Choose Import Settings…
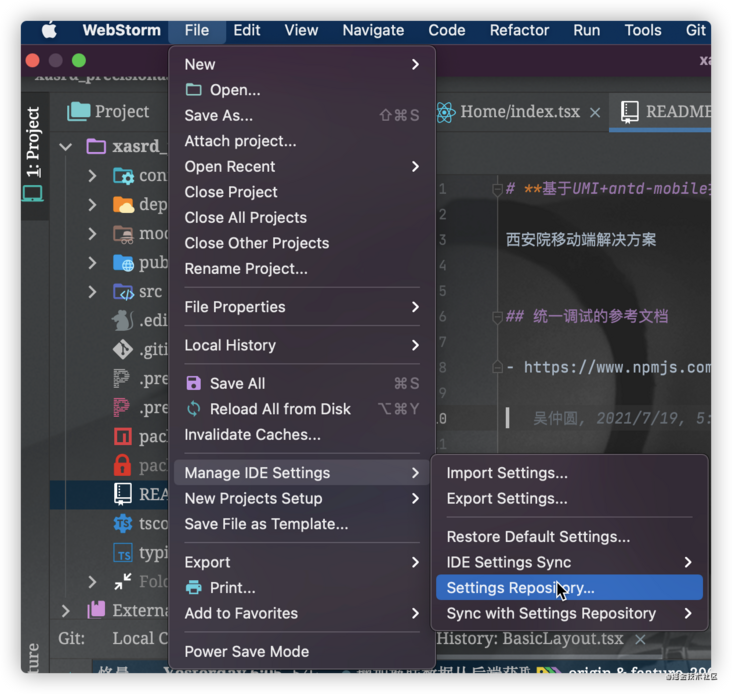Image resolution: width=732 pixels, height=694 pixels. click(569, 473)
